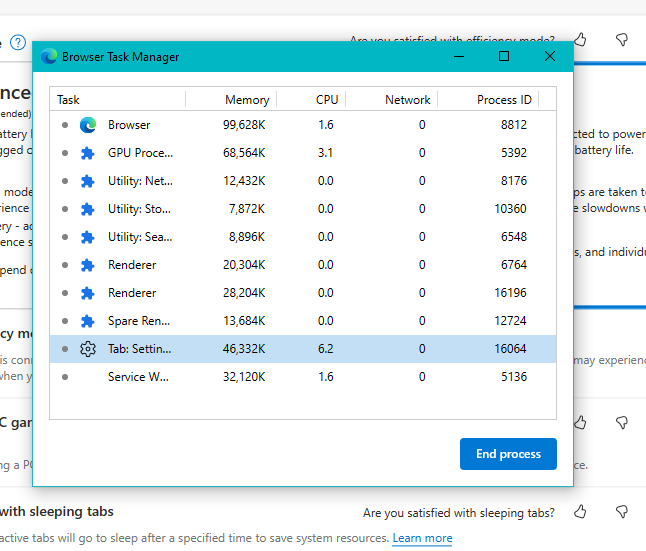
Task: Select the Renderer with 28,204K memory
Action: tap(303, 293)
